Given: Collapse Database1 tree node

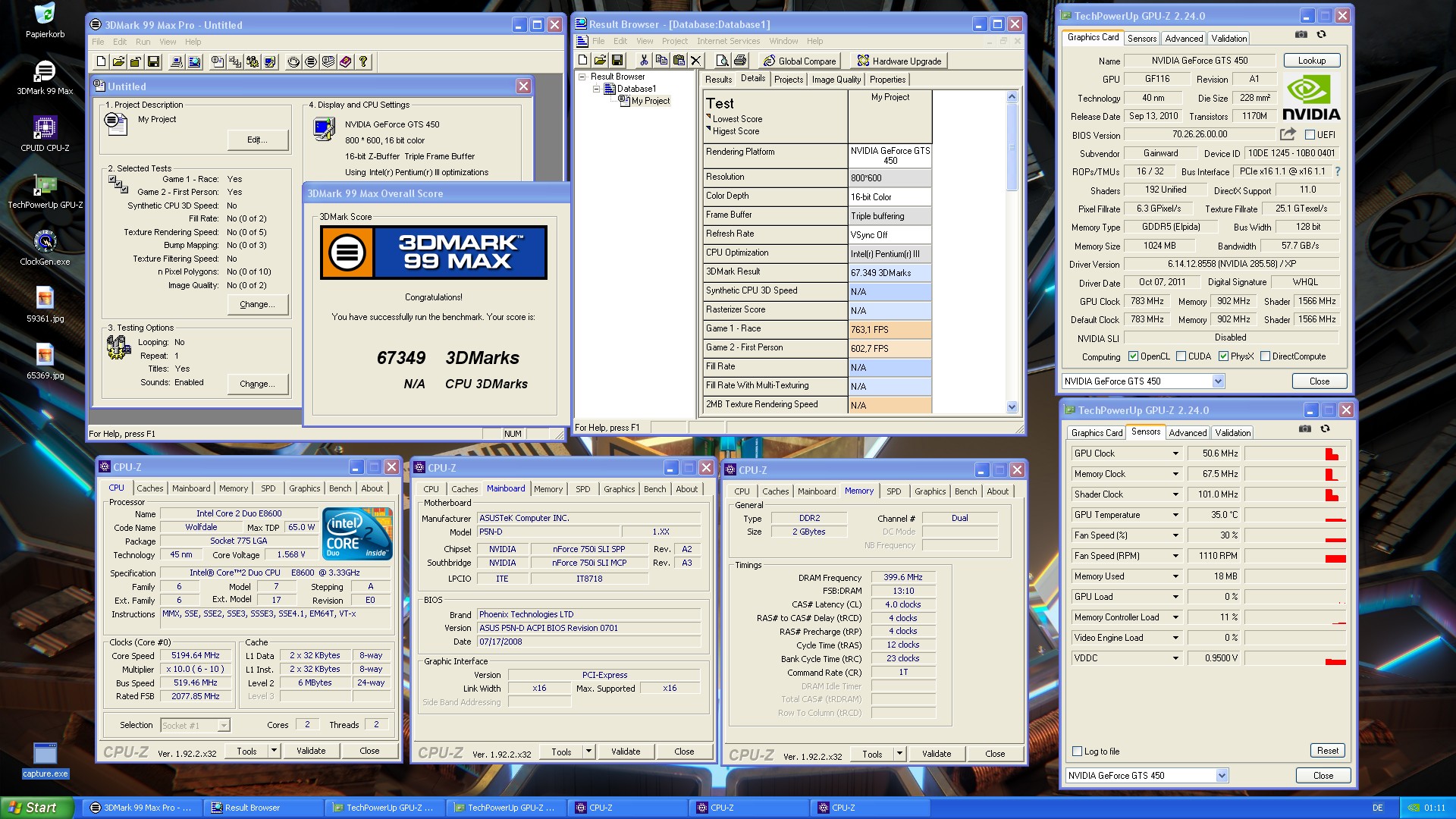Looking at the screenshot, I should click(x=596, y=89).
